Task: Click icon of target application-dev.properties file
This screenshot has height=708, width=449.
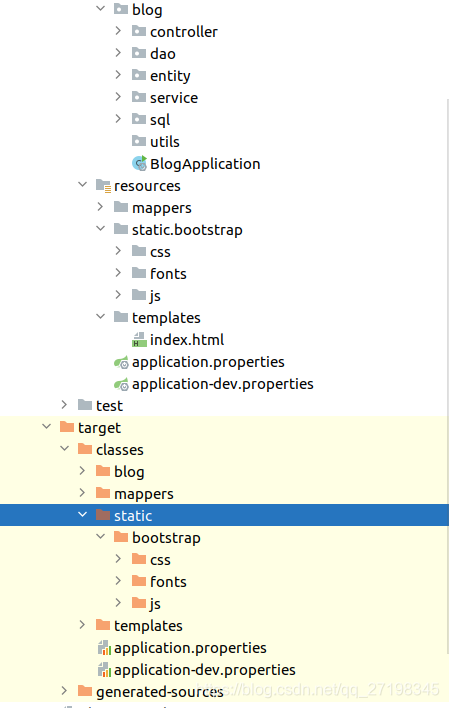Action: 104,670
